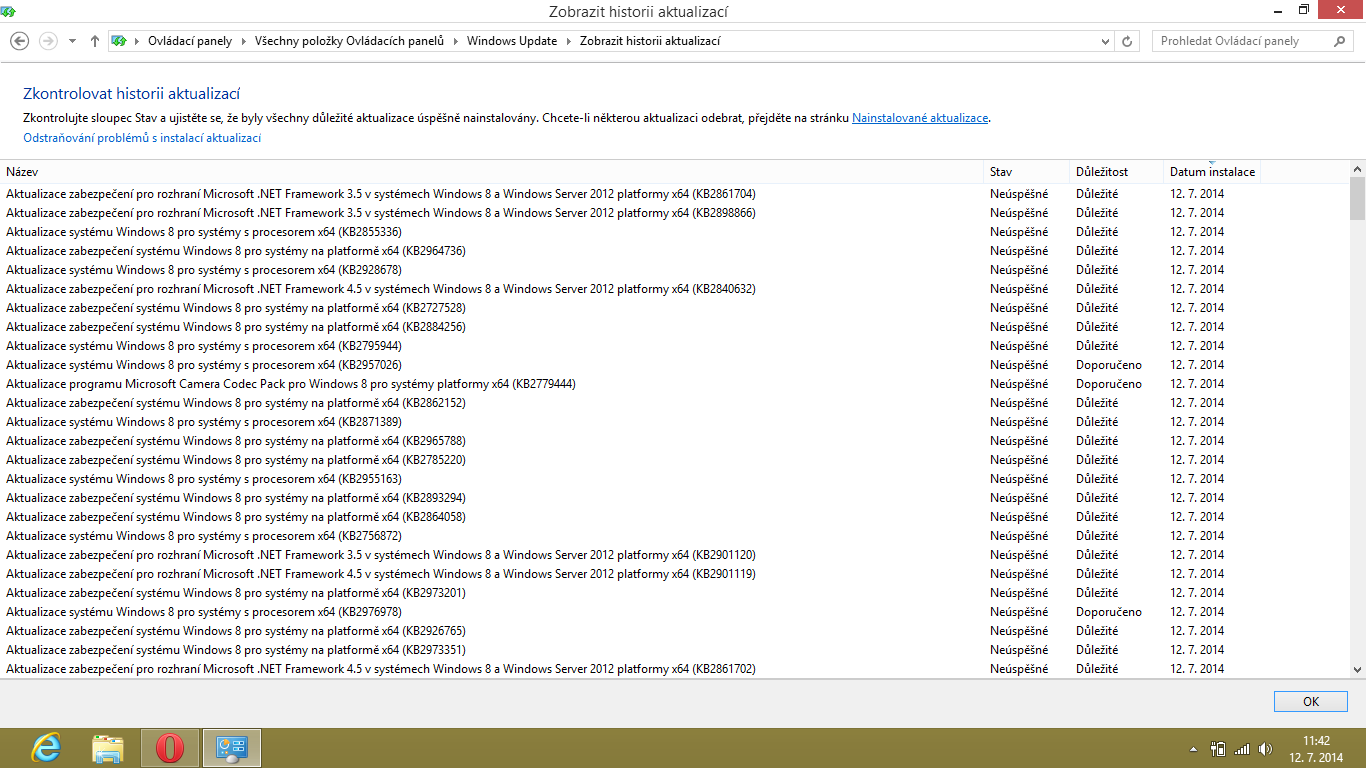Click the up-one-level arrow icon
This screenshot has width=1366, height=768.
(x=95, y=41)
